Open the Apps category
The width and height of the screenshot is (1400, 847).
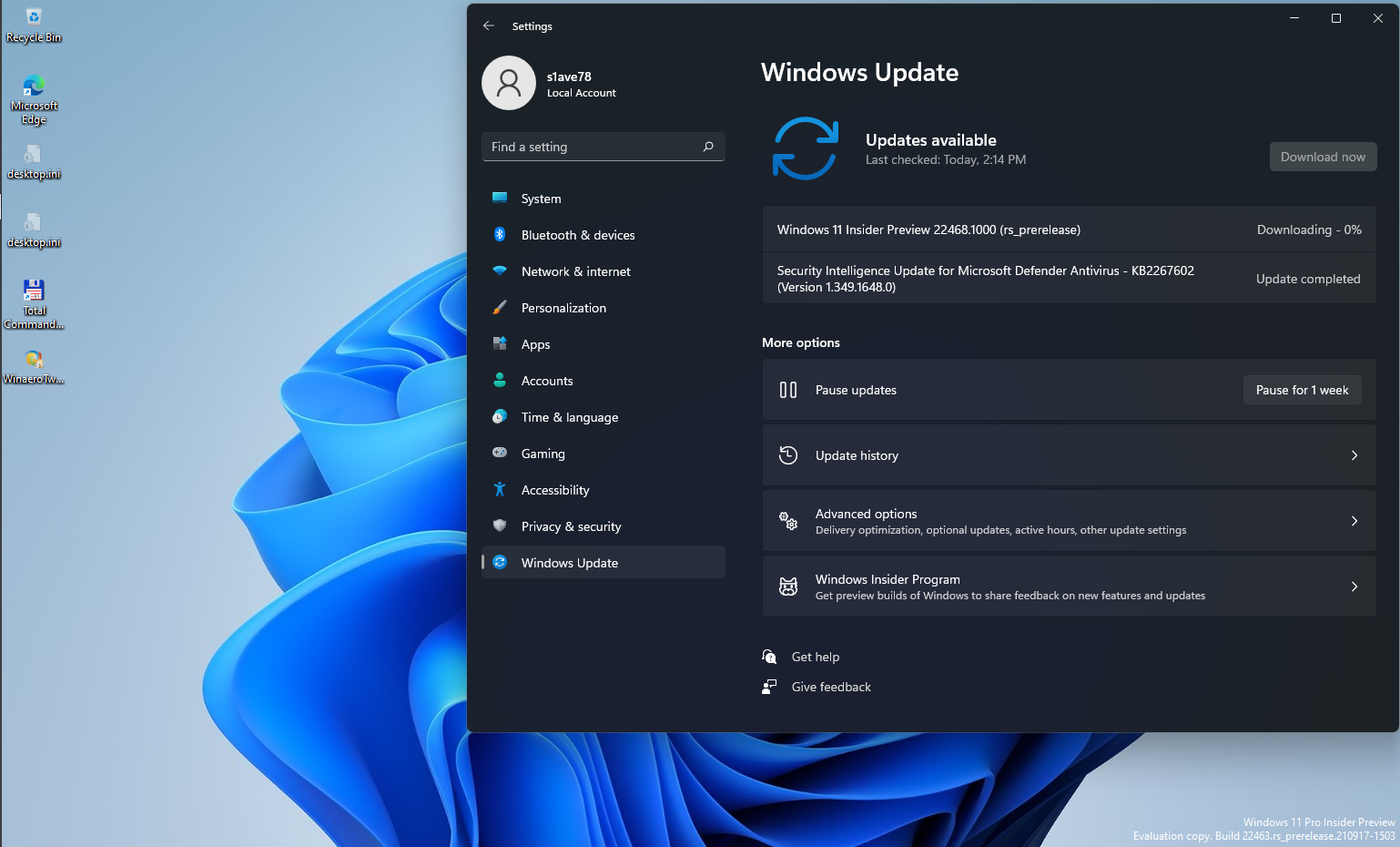click(x=604, y=344)
